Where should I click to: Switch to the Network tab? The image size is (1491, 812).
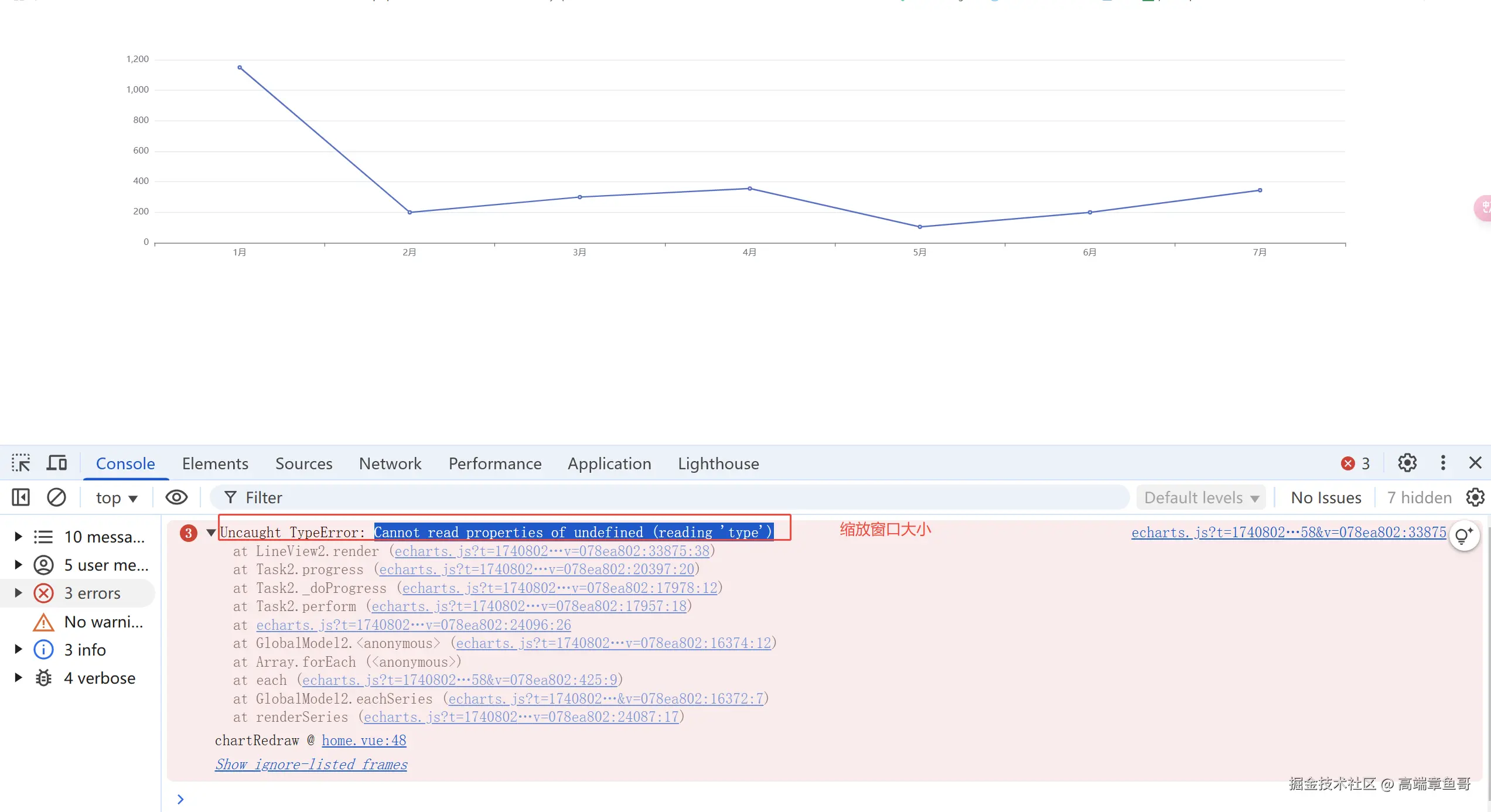pos(390,463)
